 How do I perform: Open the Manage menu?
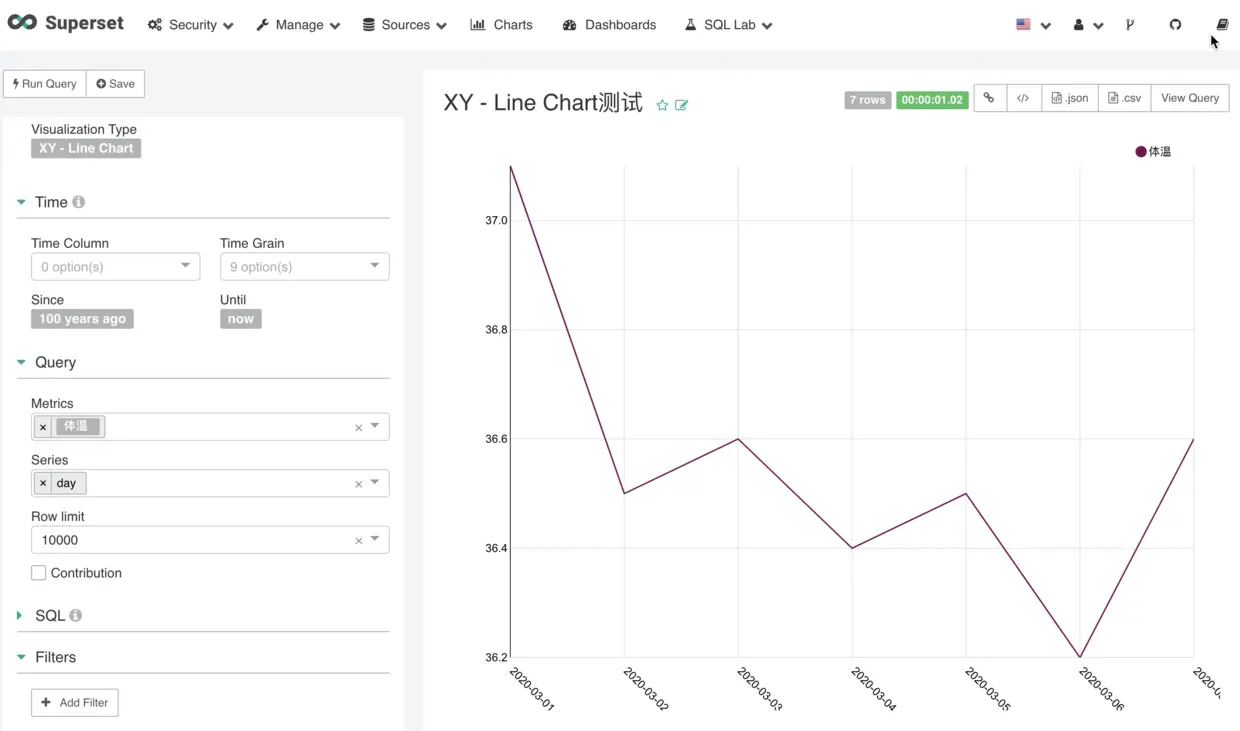point(298,25)
